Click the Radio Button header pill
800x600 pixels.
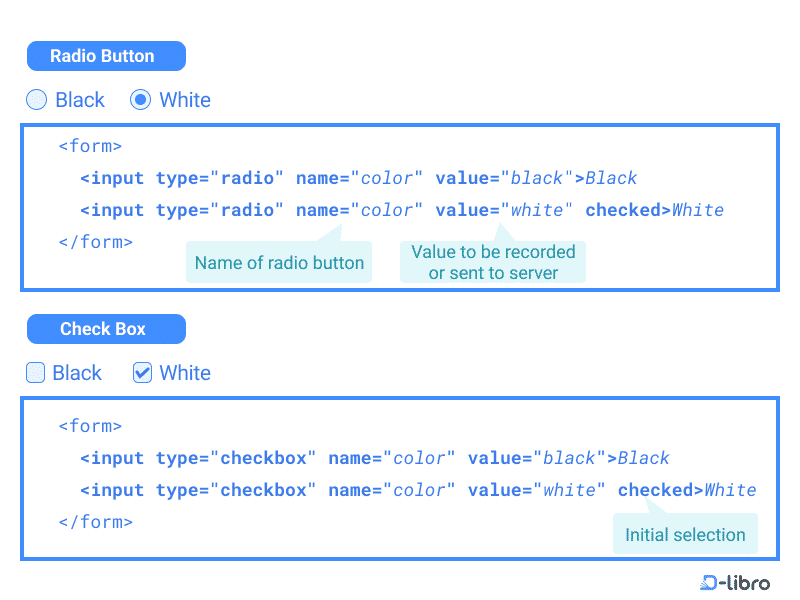coord(106,55)
